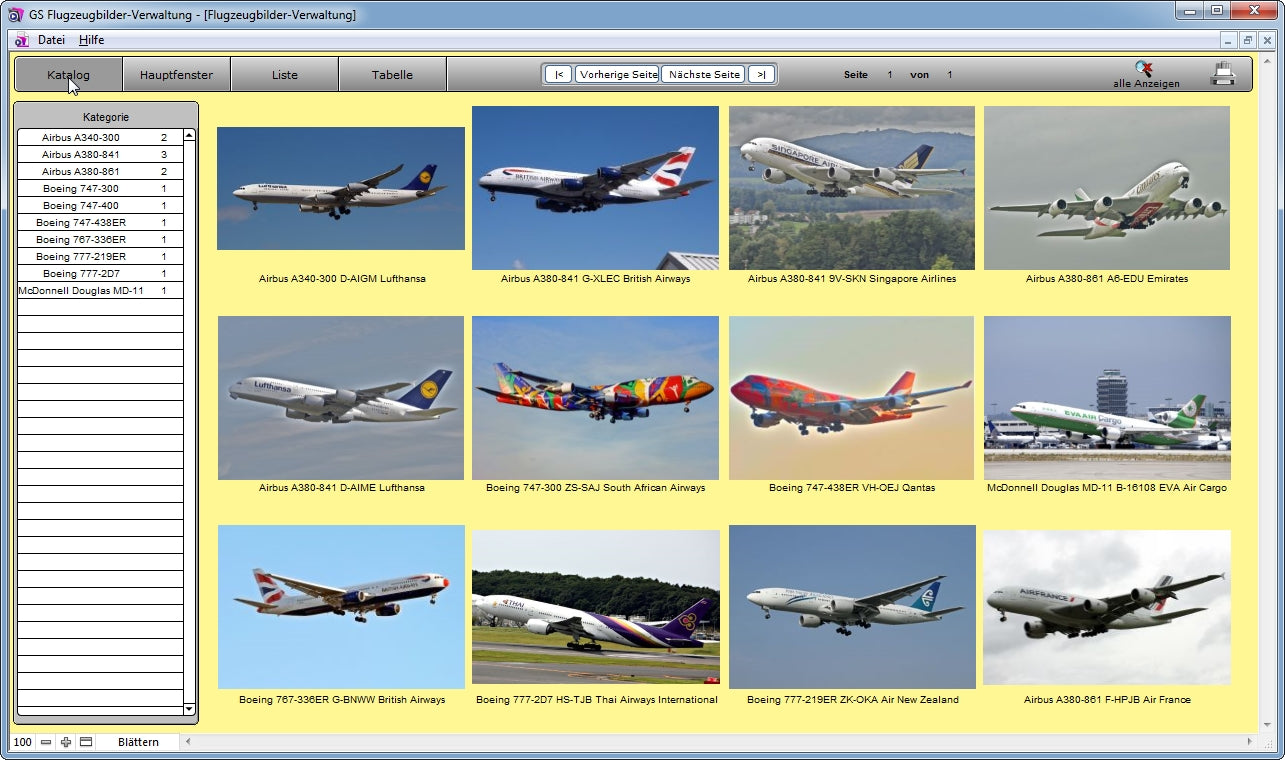This screenshot has height=760, width=1285.
Task: Open Emirates A6-EDU thumbnail
Action: click(1107, 188)
